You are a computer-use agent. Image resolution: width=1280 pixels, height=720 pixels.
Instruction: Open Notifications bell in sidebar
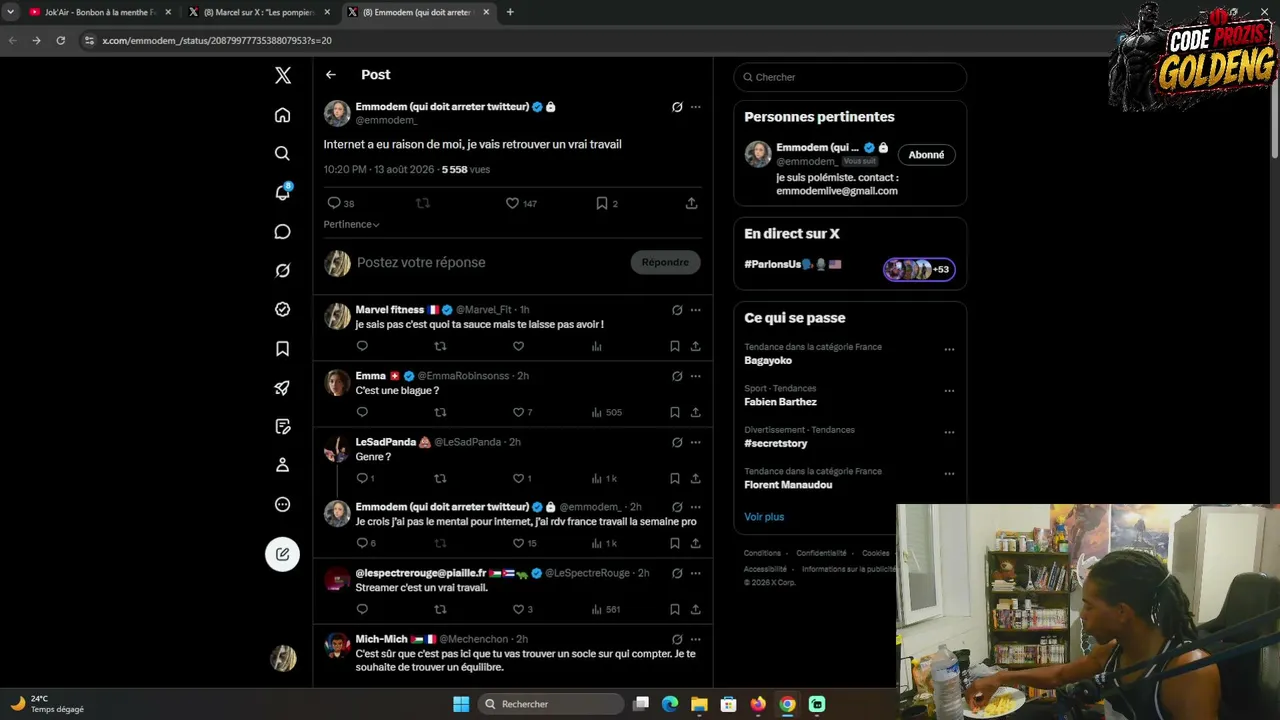(283, 192)
